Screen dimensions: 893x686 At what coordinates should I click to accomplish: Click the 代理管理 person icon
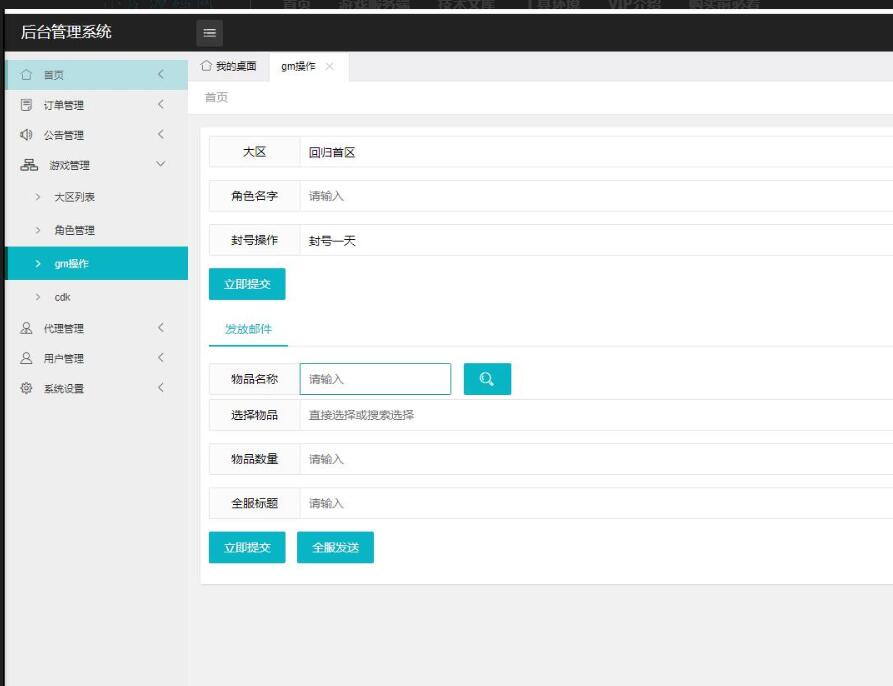point(27,328)
